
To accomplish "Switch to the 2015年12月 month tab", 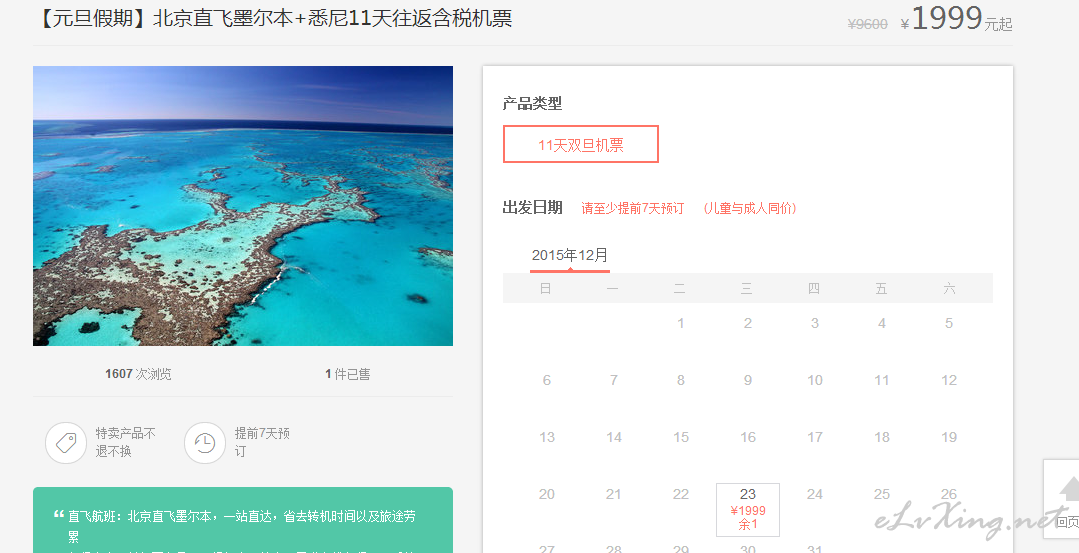I will click(570, 255).
